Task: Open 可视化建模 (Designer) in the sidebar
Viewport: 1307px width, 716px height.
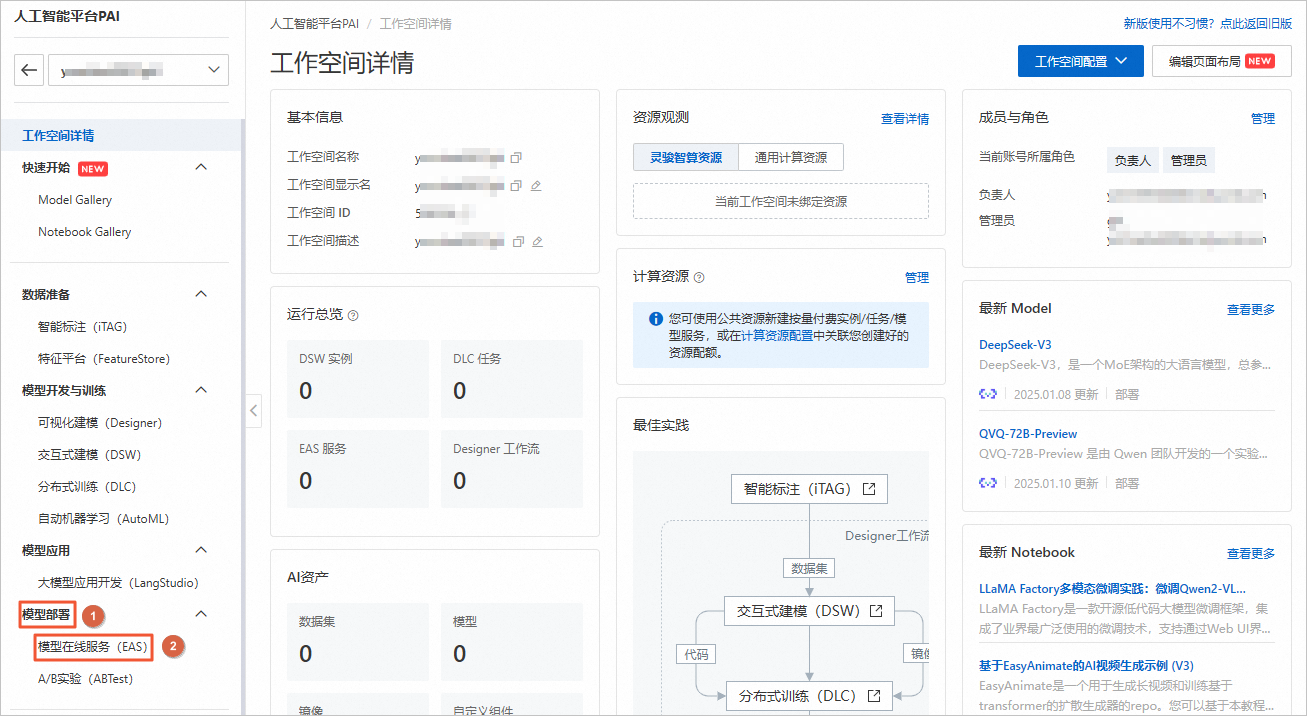Action: point(100,423)
